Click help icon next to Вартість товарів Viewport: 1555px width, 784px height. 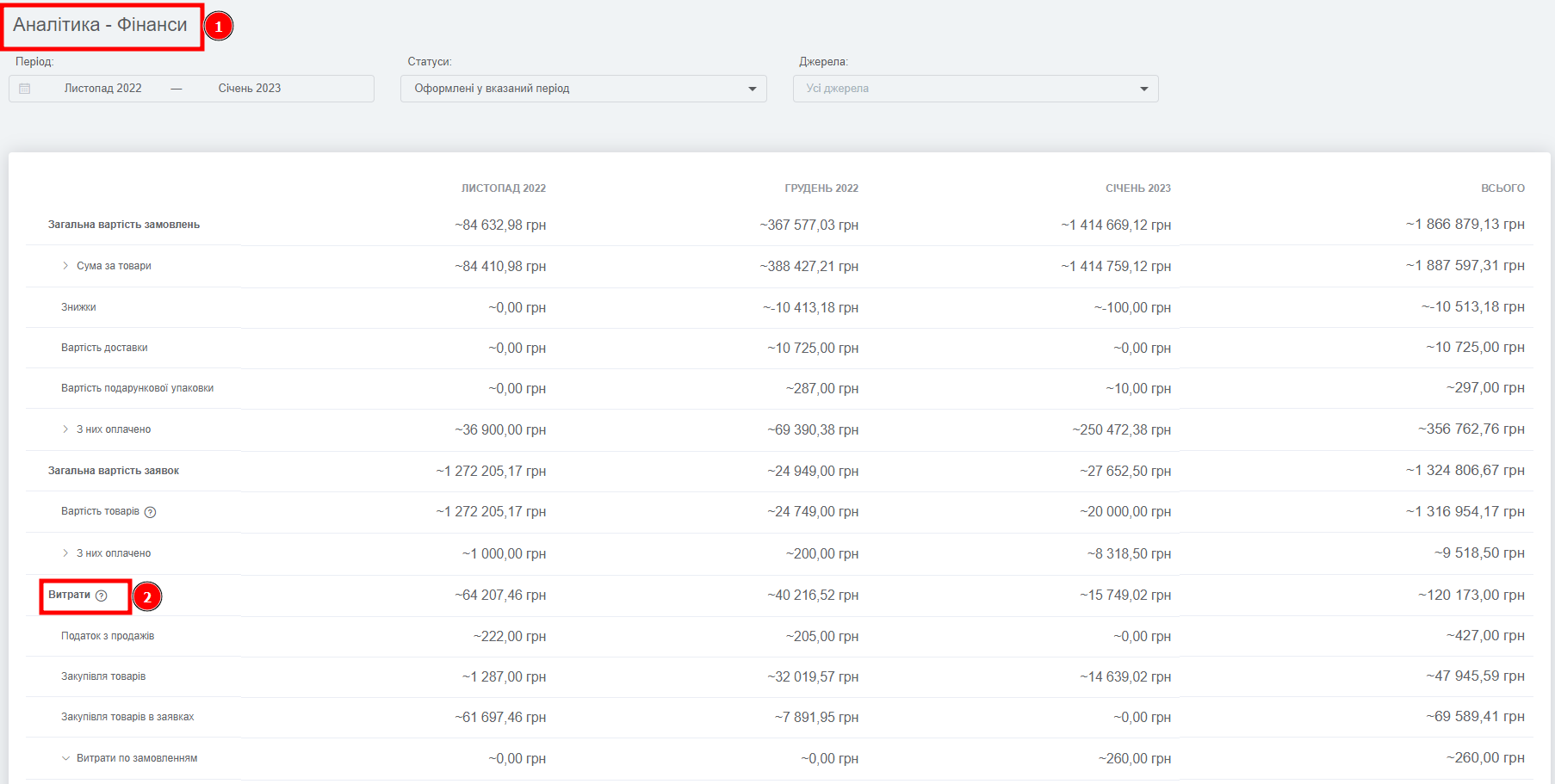[150, 512]
